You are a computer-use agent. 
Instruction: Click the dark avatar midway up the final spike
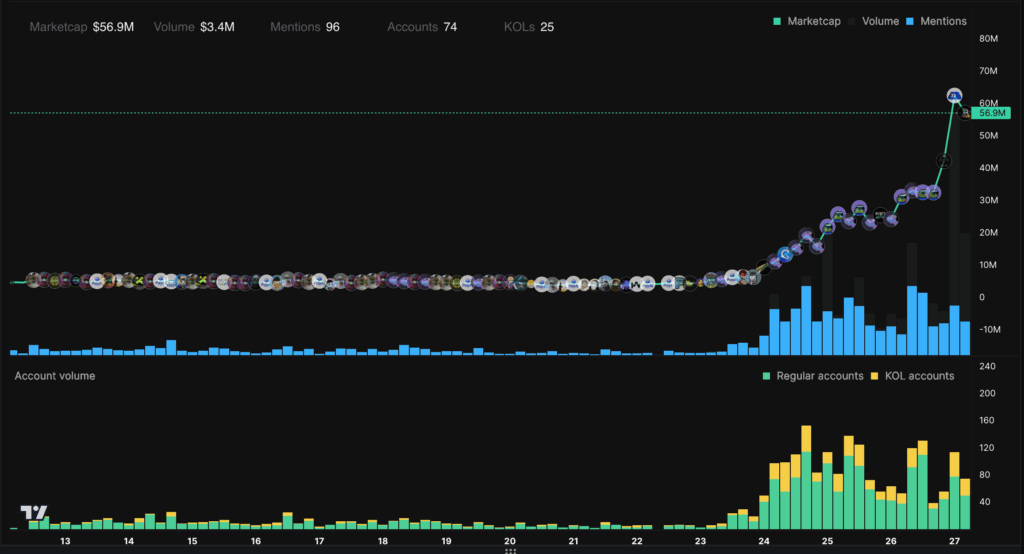(943, 160)
